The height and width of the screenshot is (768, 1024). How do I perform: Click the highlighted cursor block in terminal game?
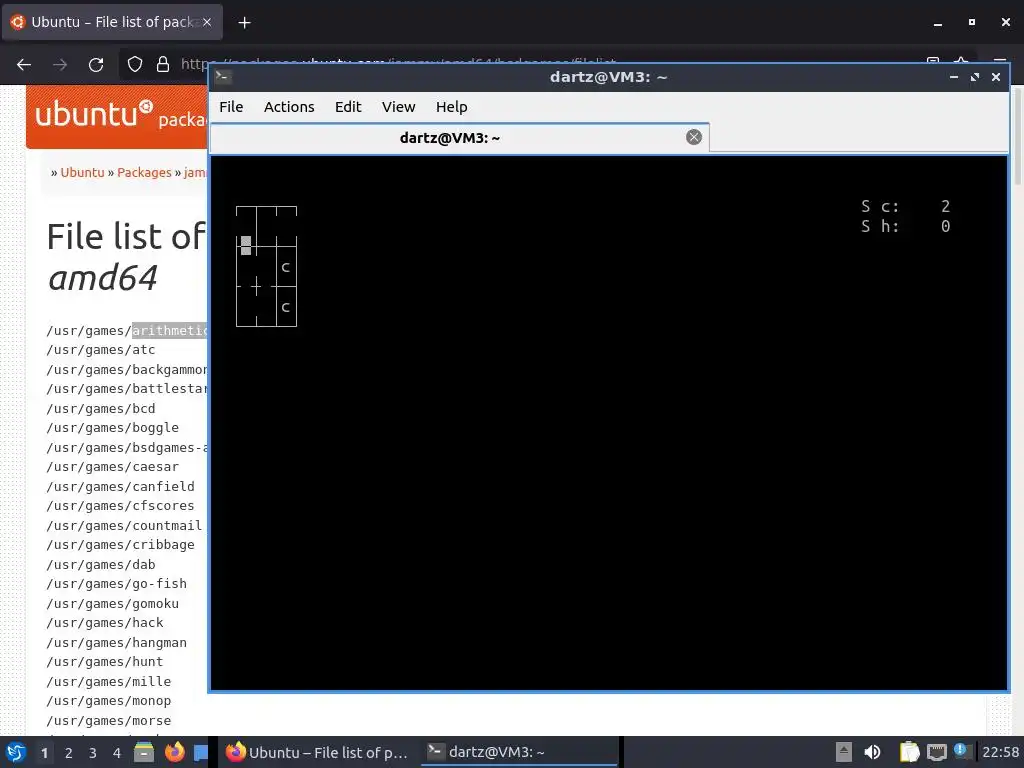pos(246,246)
